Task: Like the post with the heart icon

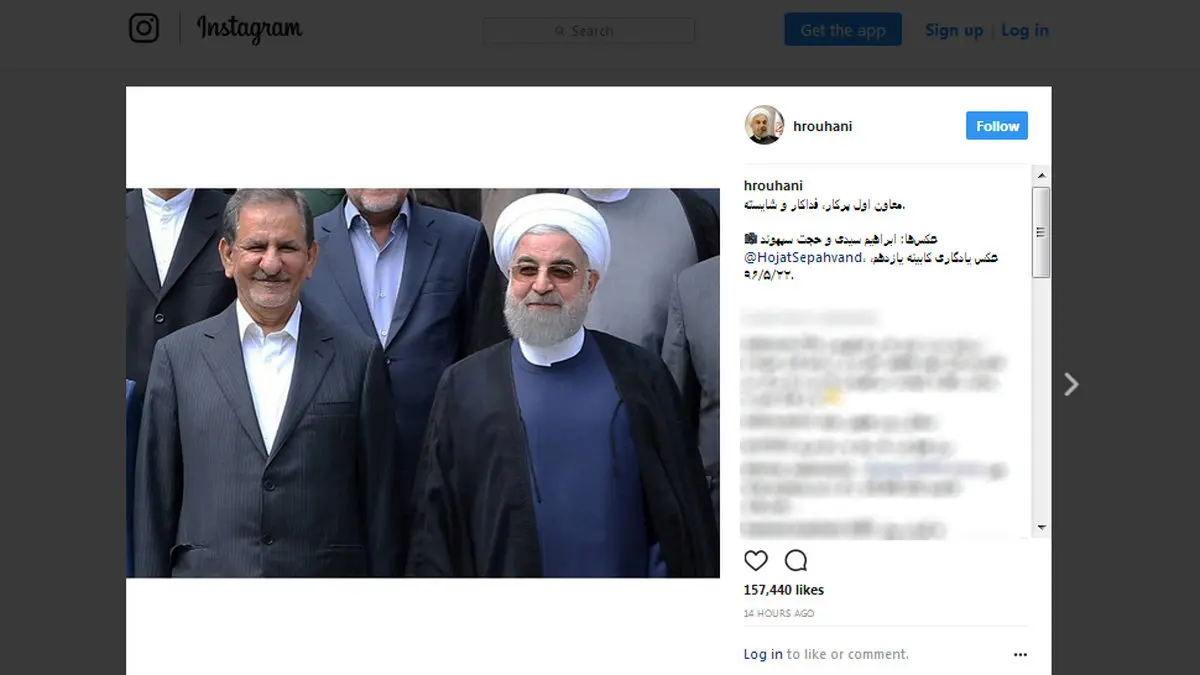Action: click(756, 560)
